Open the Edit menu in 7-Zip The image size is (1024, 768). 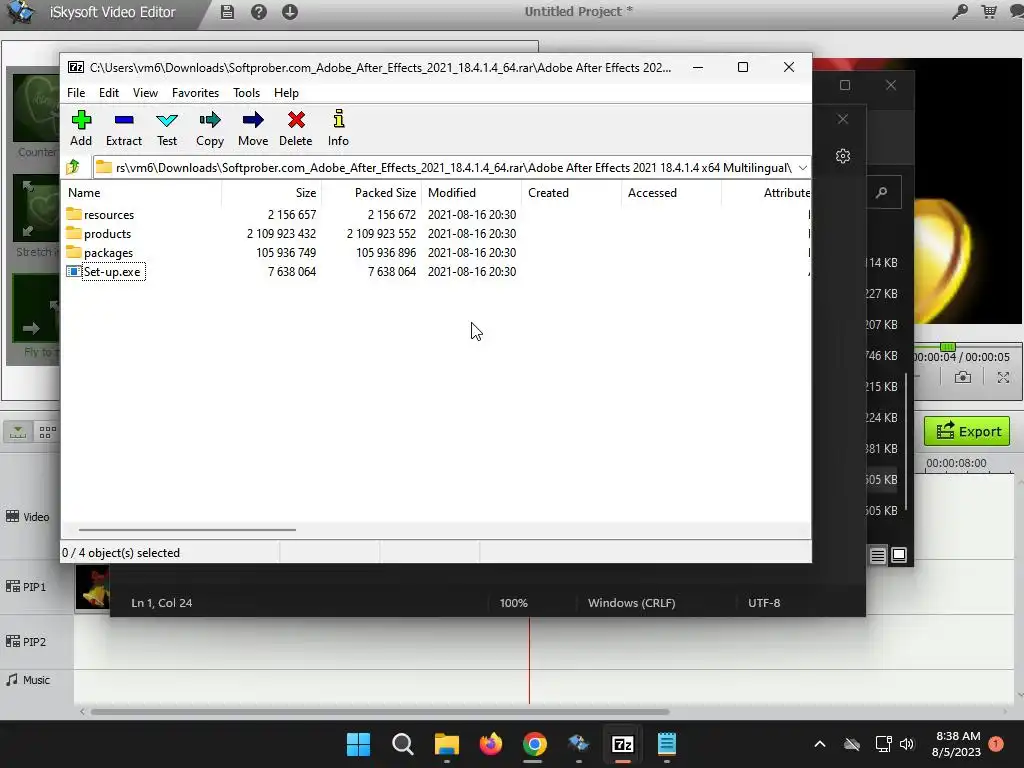click(108, 93)
